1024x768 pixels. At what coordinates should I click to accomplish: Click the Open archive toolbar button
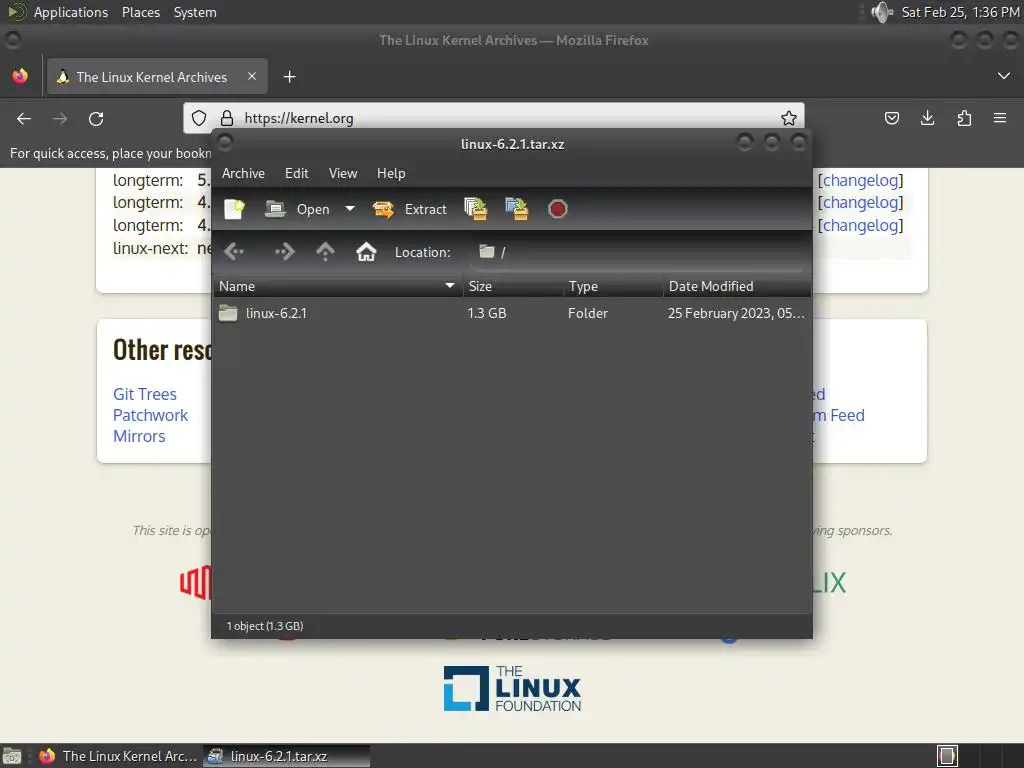tap(297, 209)
